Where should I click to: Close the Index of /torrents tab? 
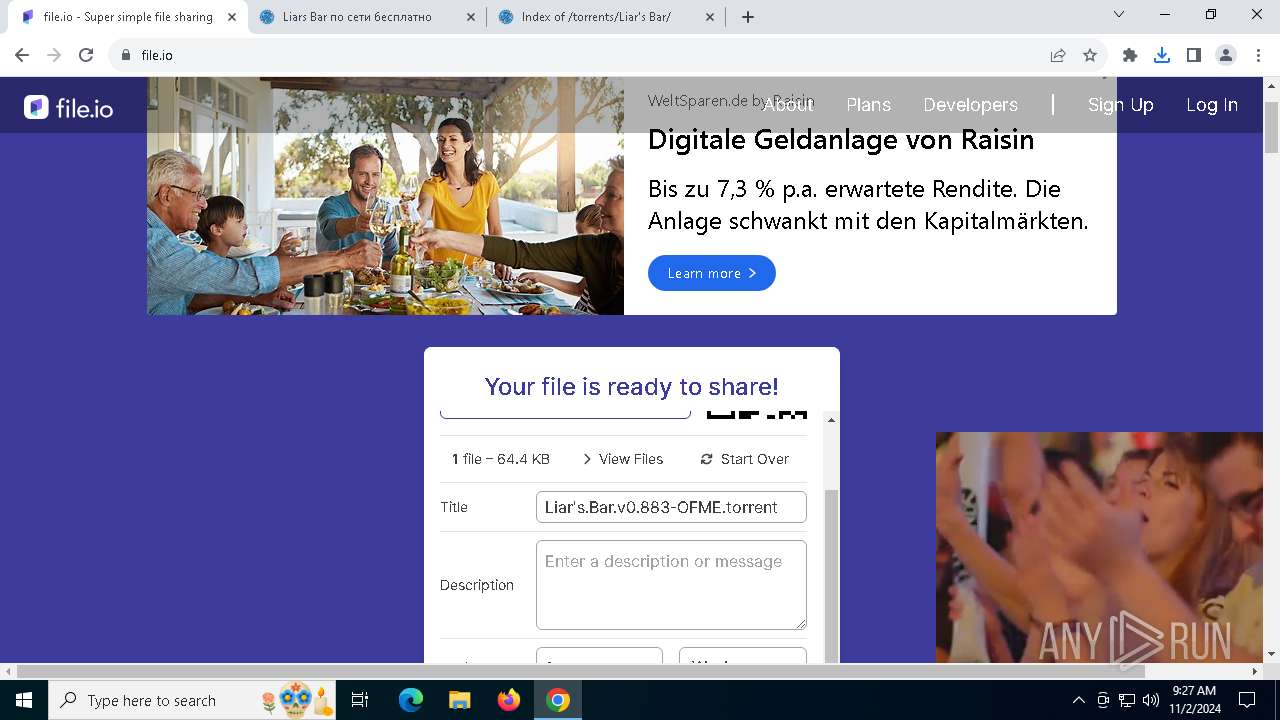710,17
